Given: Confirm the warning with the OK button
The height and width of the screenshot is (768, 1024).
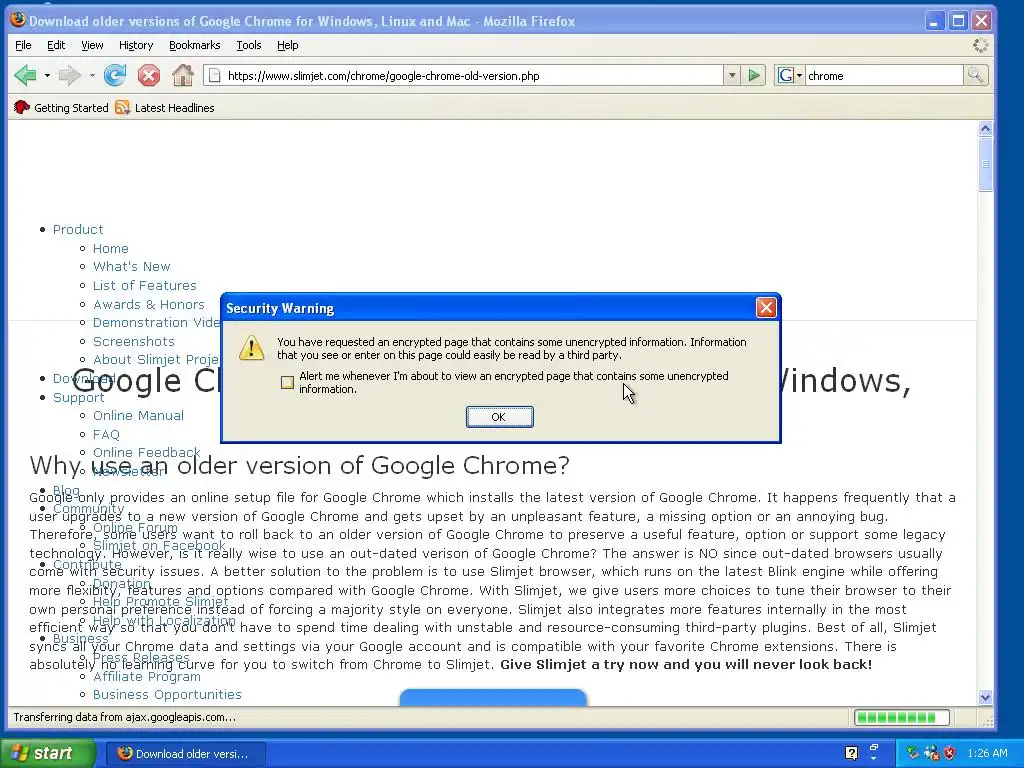Looking at the screenshot, I should click(x=500, y=417).
